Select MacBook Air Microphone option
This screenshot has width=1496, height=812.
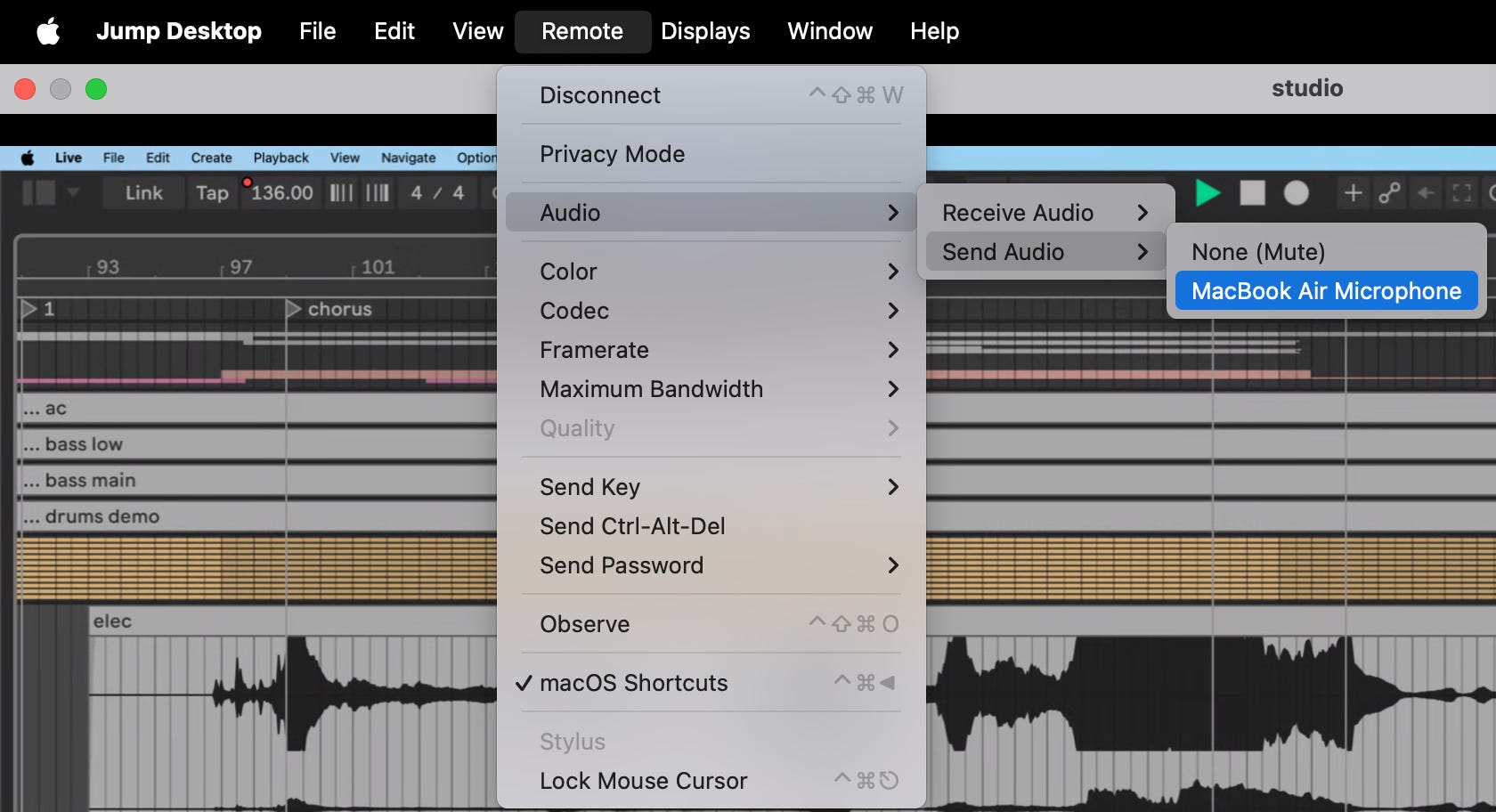coord(1327,291)
